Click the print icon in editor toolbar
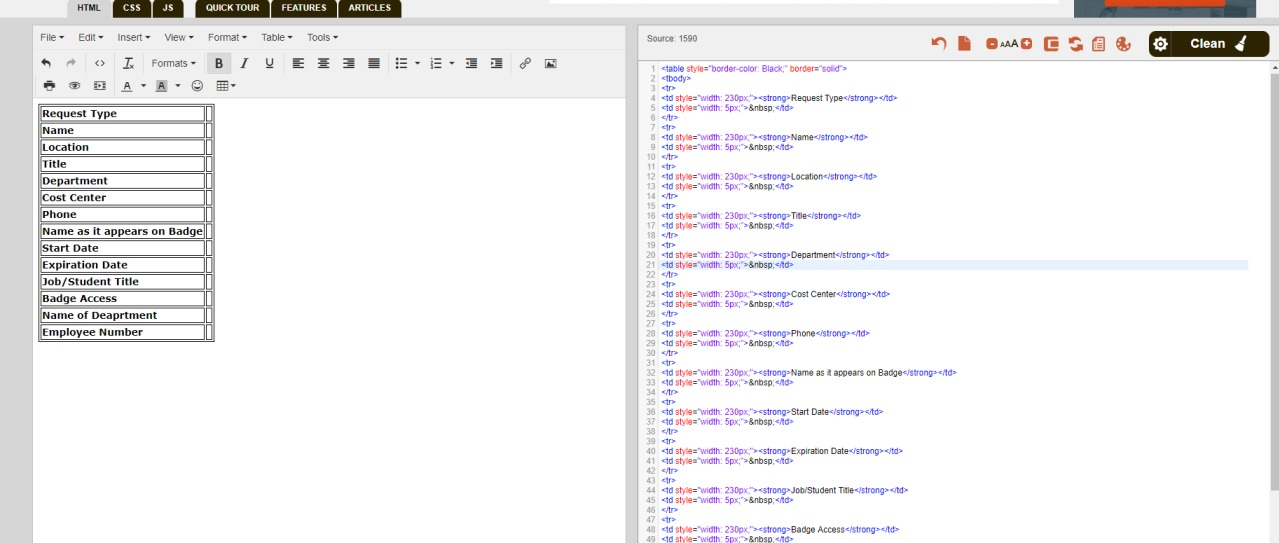 tap(49, 86)
